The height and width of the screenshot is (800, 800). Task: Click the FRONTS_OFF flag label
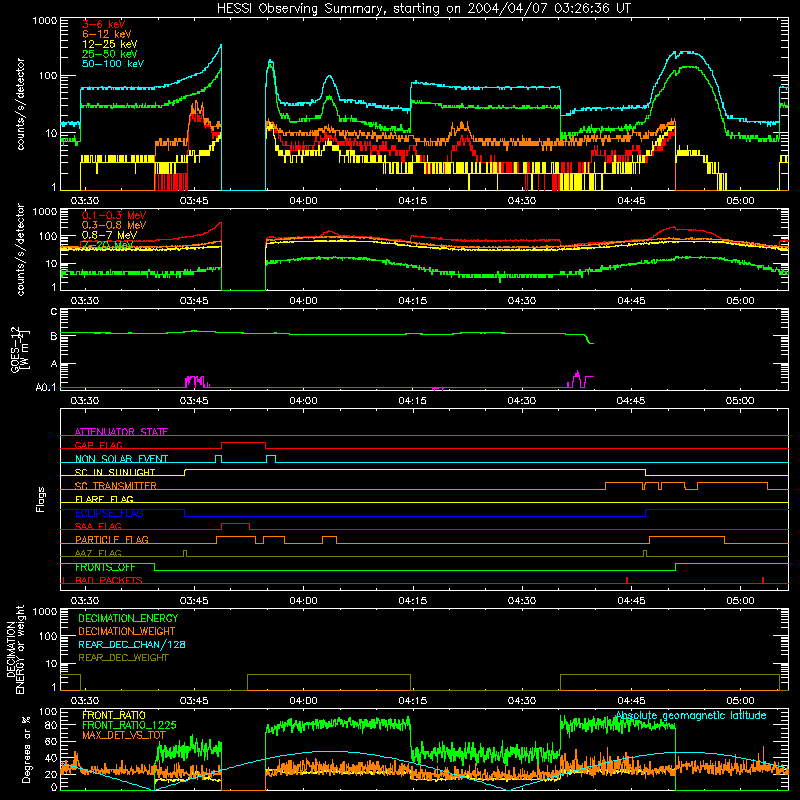coord(105,567)
